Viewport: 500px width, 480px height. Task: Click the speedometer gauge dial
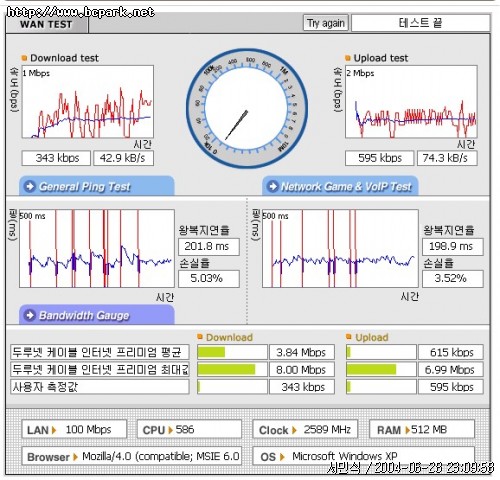point(247,109)
